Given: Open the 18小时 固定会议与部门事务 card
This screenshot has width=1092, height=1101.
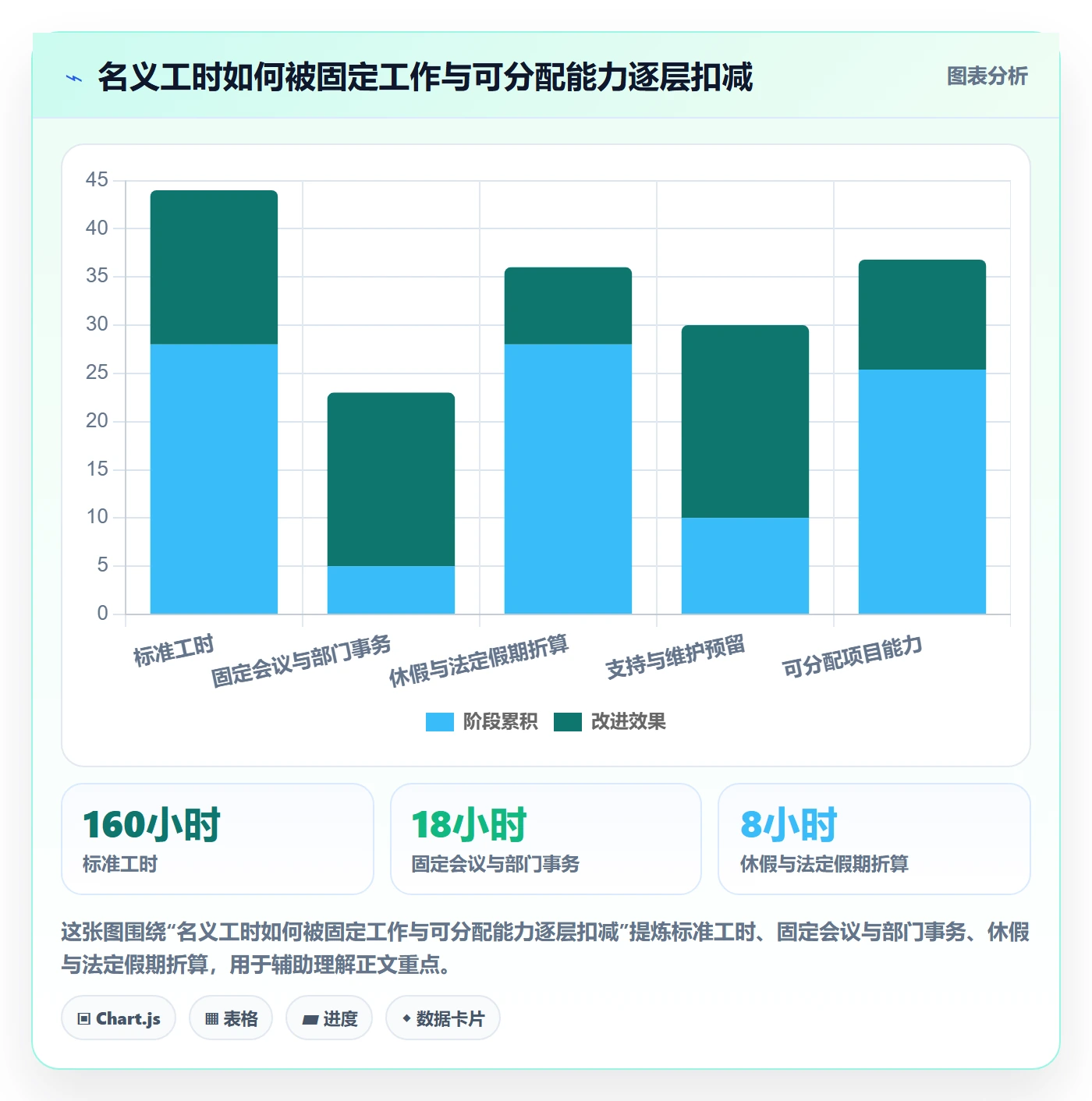Looking at the screenshot, I should (546, 839).
